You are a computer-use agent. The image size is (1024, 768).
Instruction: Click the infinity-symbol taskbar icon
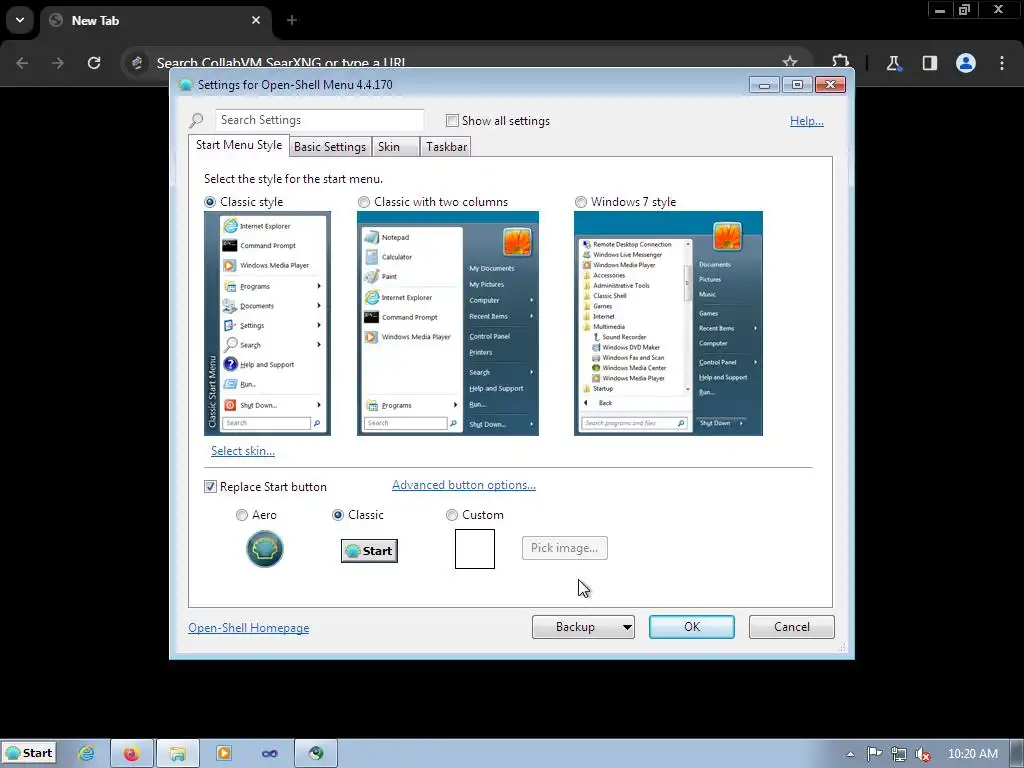pyautogui.click(x=270, y=754)
